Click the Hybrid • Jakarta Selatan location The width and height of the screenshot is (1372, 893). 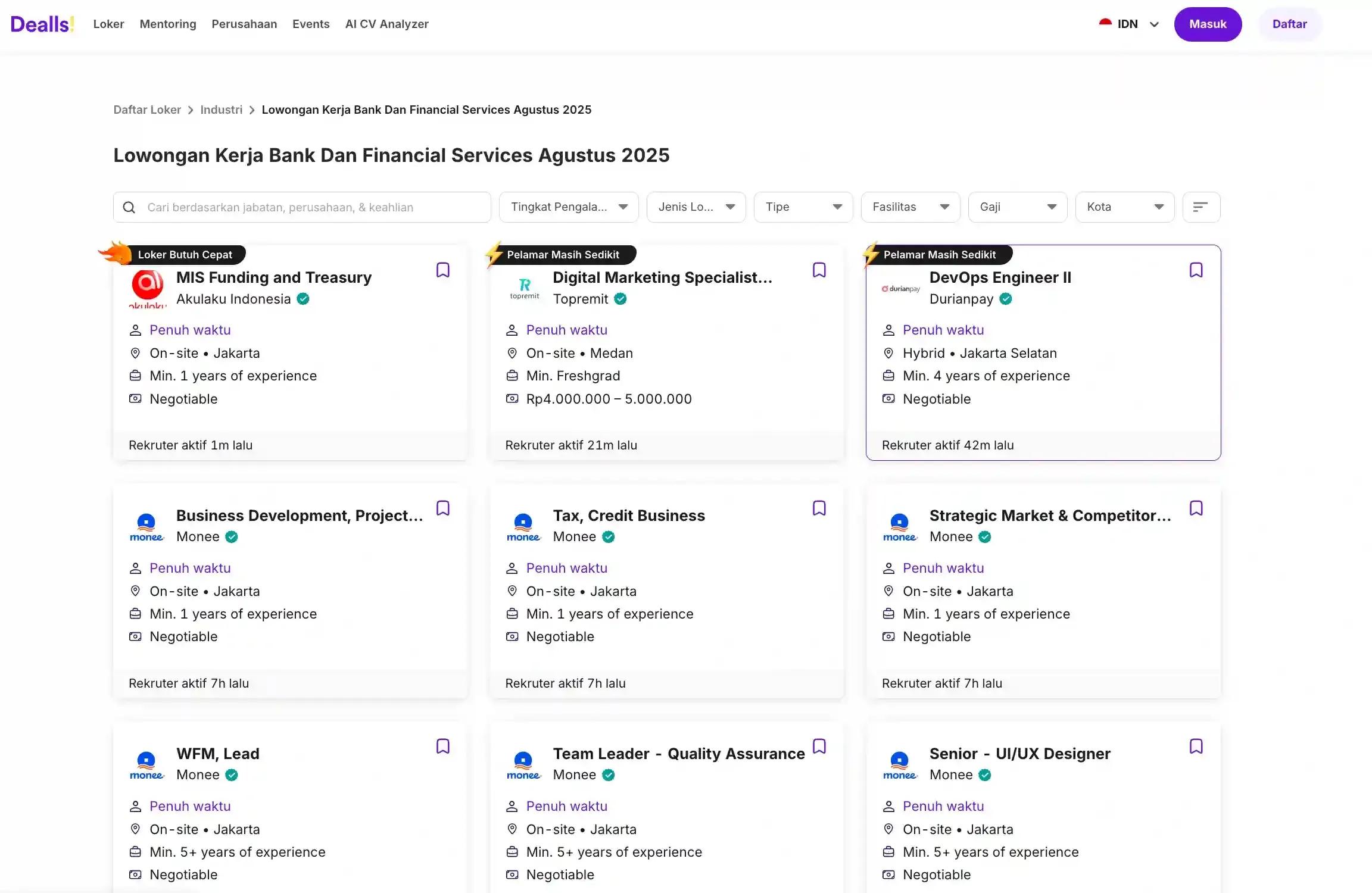pos(980,353)
